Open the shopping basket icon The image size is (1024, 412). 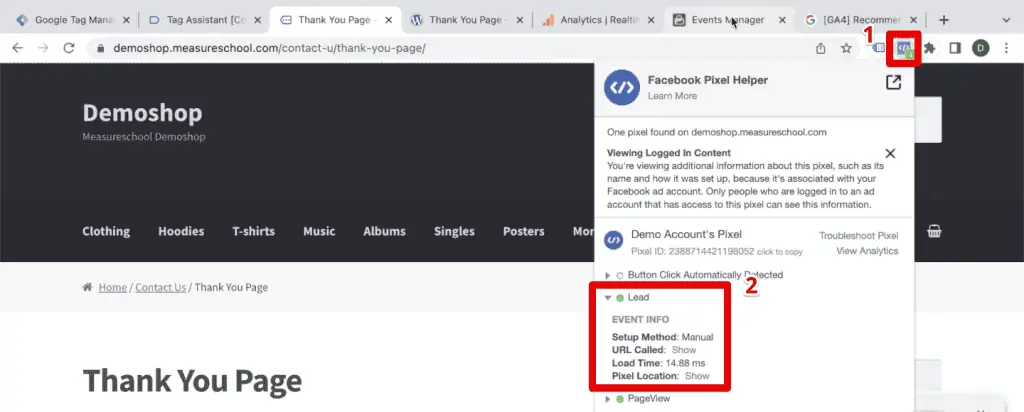[x=935, y=231]
